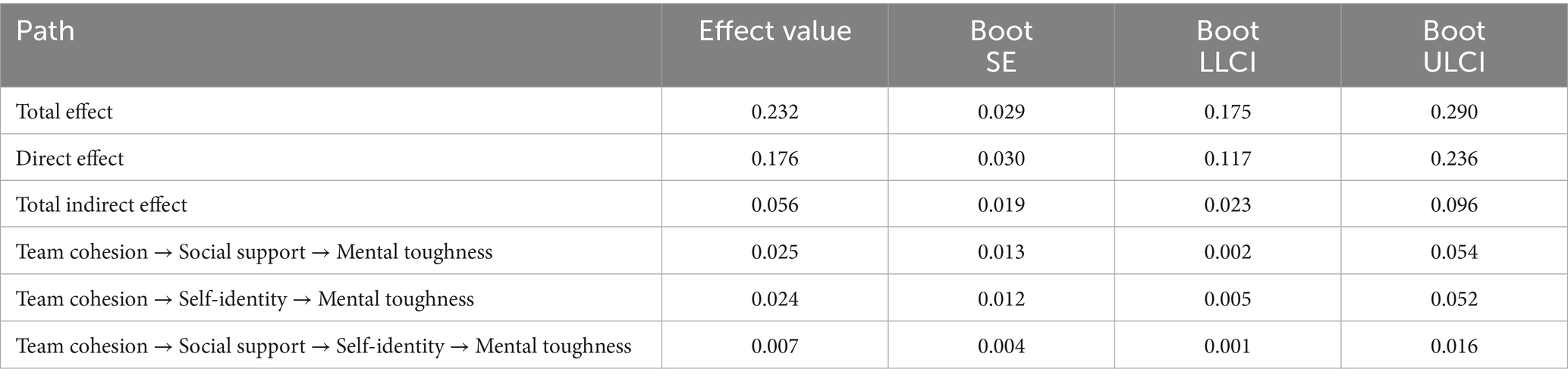Screen dimensions: 1568x382
Task: Select Boot ULCI value 0.290
Action: coord(1453,112)
